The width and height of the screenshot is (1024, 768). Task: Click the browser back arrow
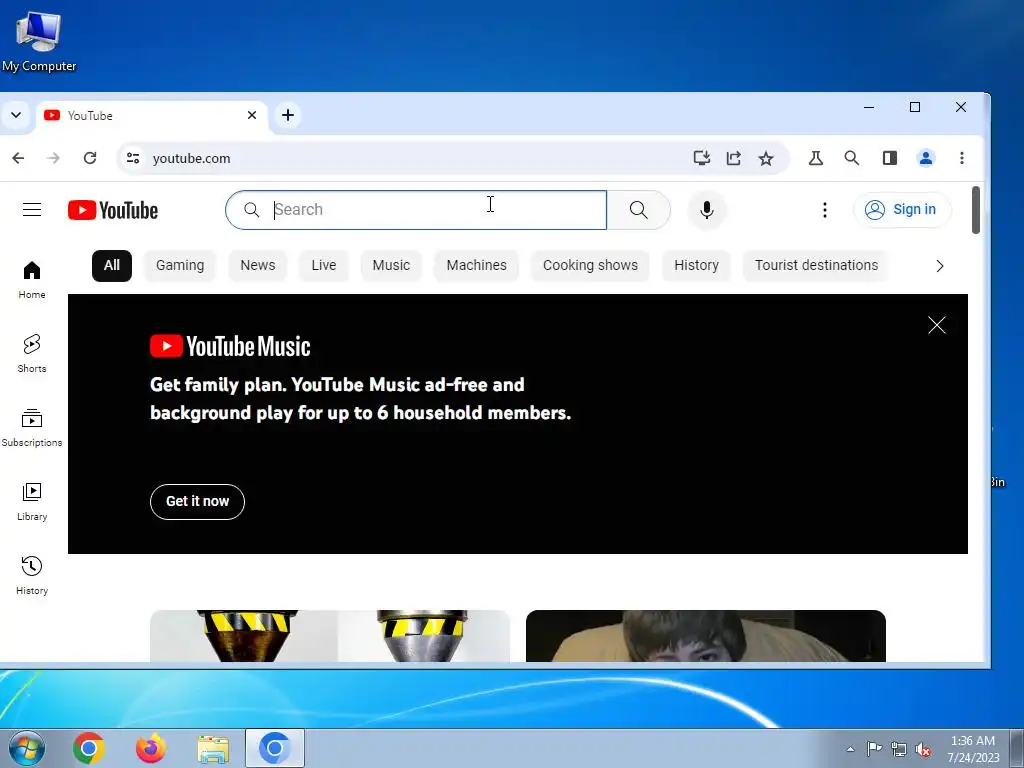tap(18, 158)
